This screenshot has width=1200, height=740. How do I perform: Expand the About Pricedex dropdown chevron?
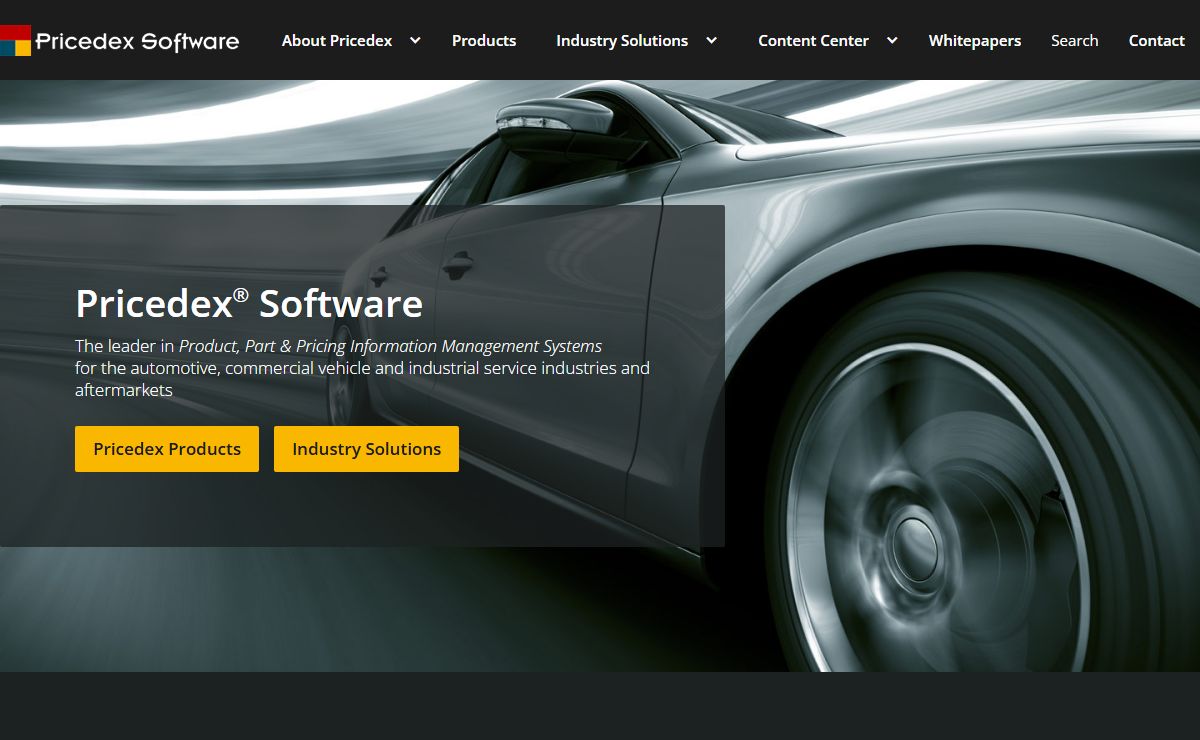pos(415,41)
